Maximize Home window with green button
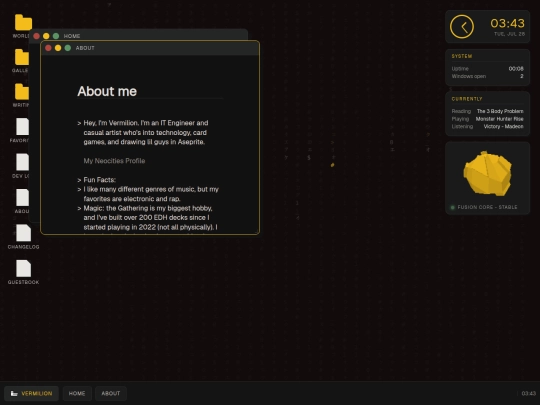The width and height of the screenshot is (540, 405). pos(56,36)
